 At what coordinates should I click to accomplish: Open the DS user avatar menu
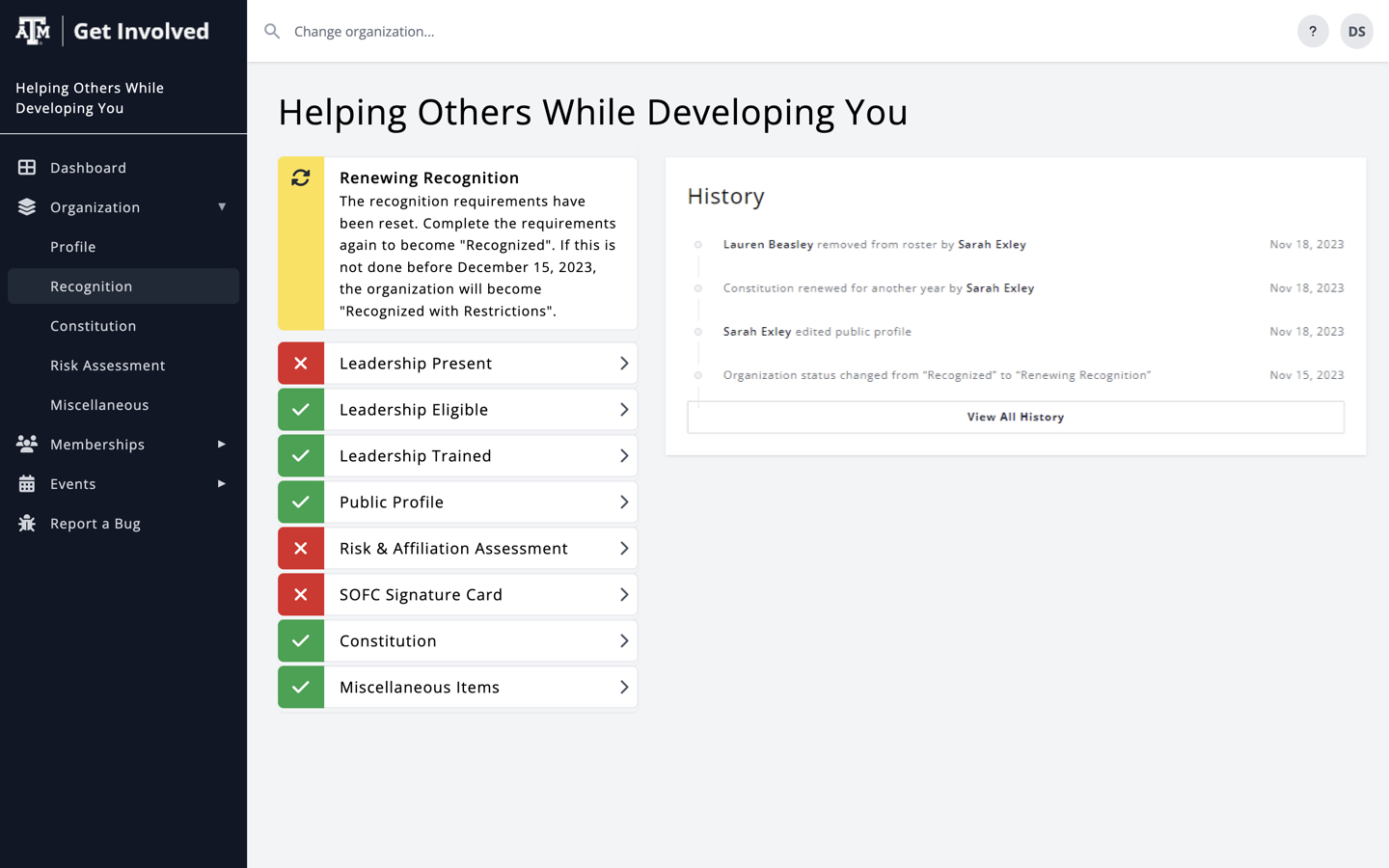[1355, 32]
